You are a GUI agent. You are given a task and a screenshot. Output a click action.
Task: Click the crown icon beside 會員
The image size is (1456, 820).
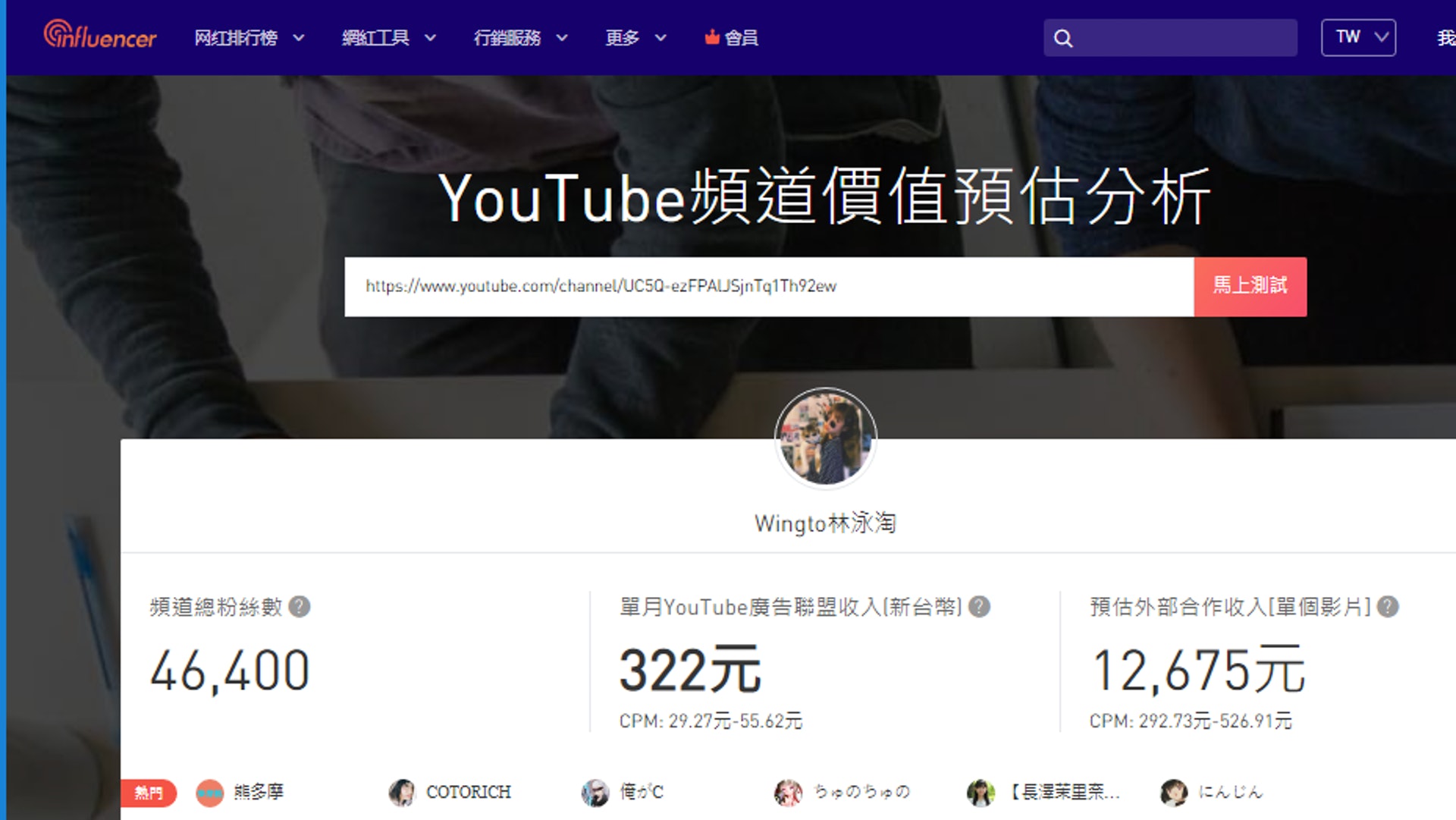tap(711, 37)
